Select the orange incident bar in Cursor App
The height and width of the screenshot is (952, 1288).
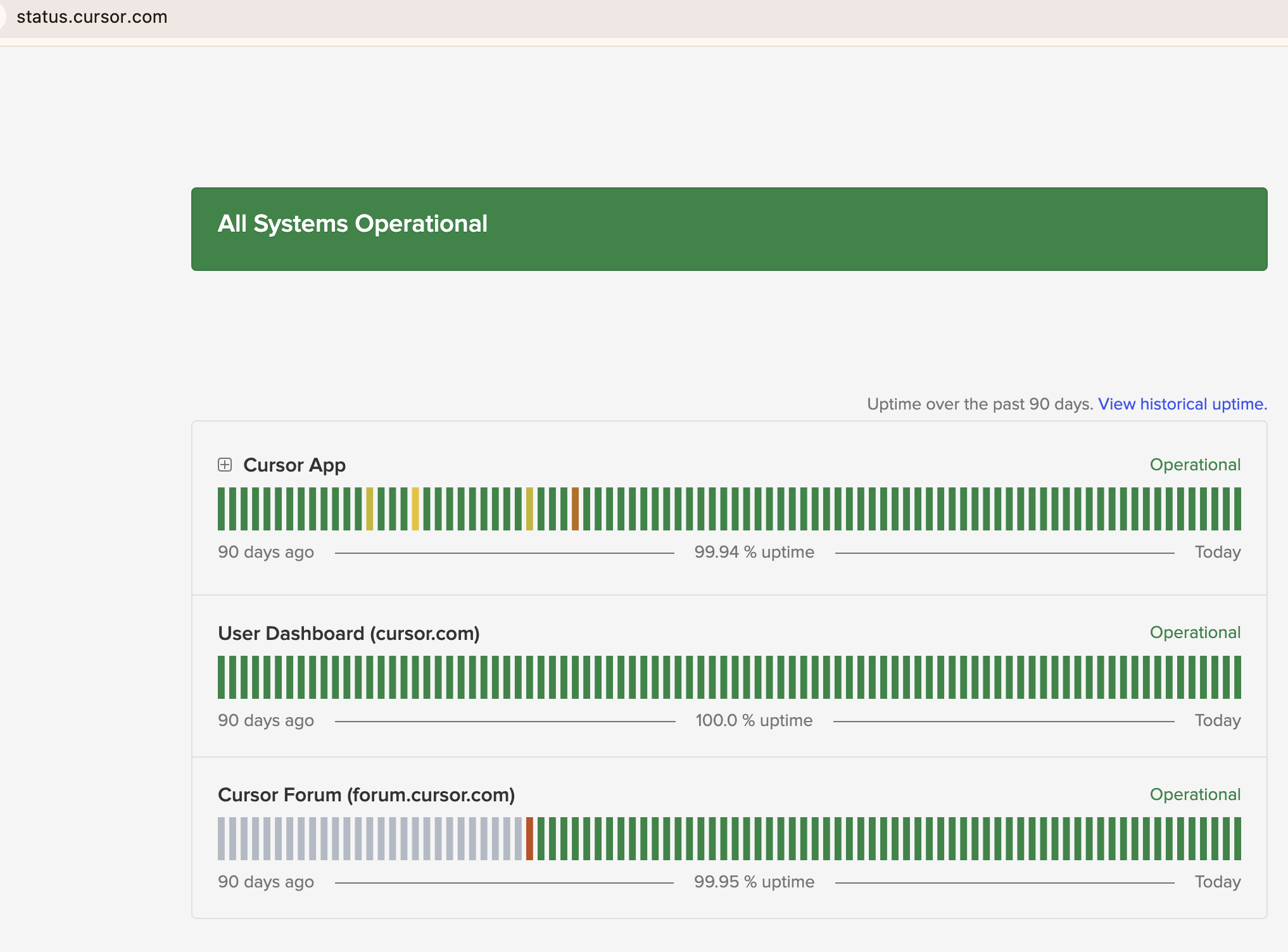(x=575, y=509)
